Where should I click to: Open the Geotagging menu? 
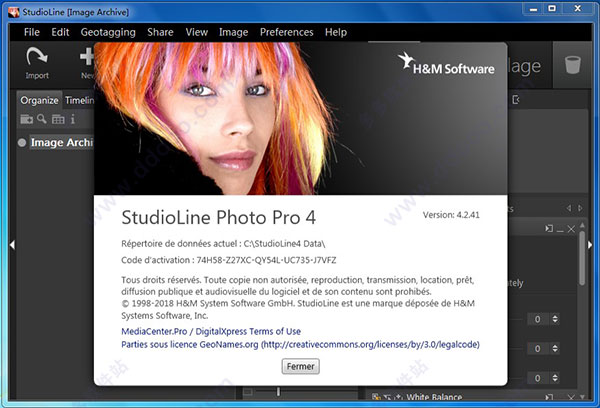pos(108,32)
